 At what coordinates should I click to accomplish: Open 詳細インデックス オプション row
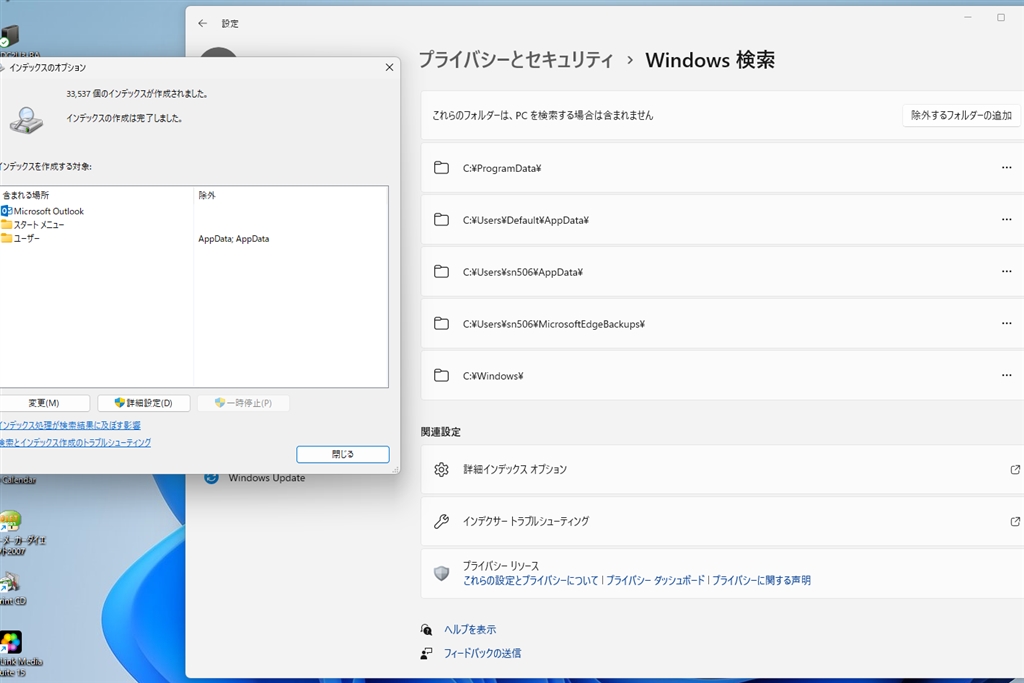[x=722, y=469]
